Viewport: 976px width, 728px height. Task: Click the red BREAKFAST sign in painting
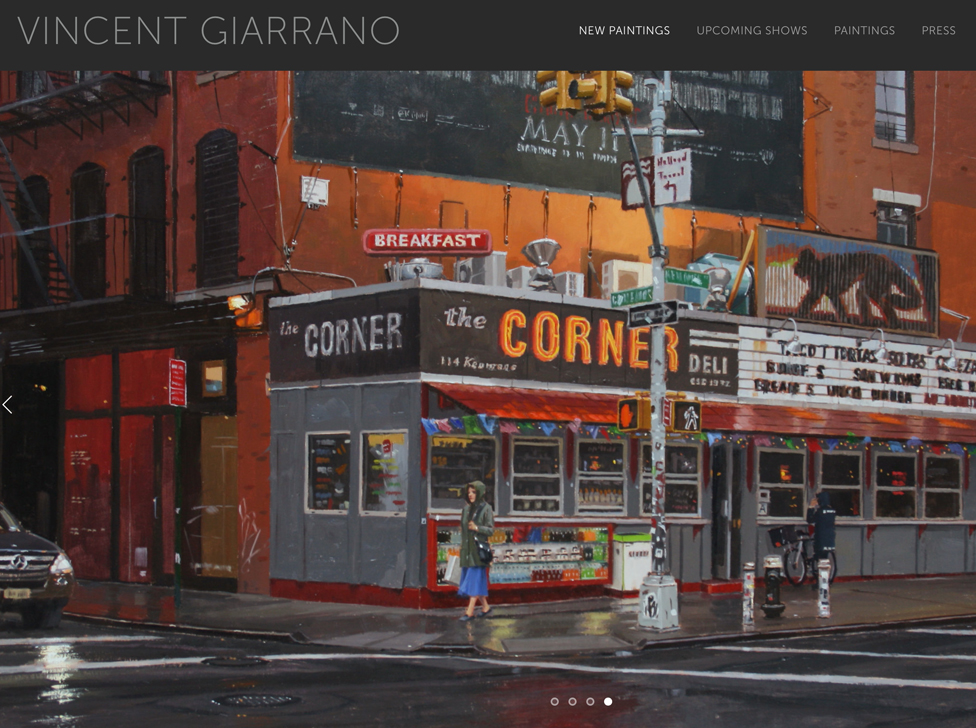click(427, 241)
